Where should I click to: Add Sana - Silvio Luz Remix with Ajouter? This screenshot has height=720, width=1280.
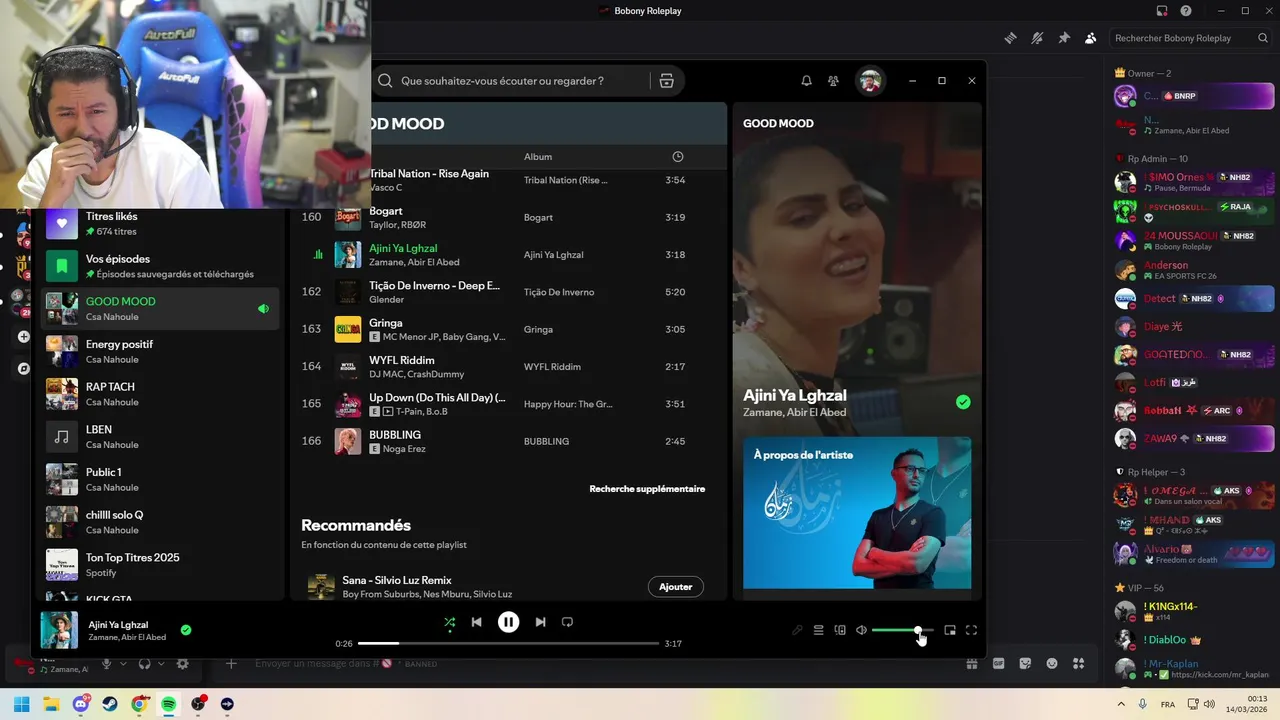coord(675,587)
